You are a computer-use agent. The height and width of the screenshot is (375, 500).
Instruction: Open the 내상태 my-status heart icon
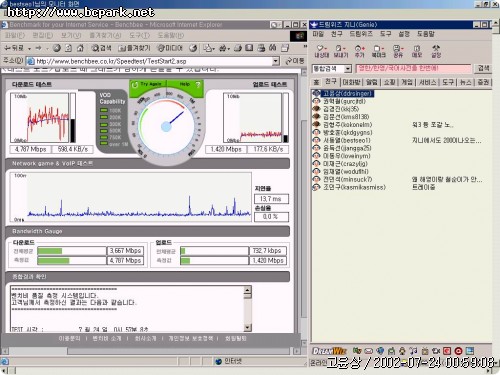(322, 51)
